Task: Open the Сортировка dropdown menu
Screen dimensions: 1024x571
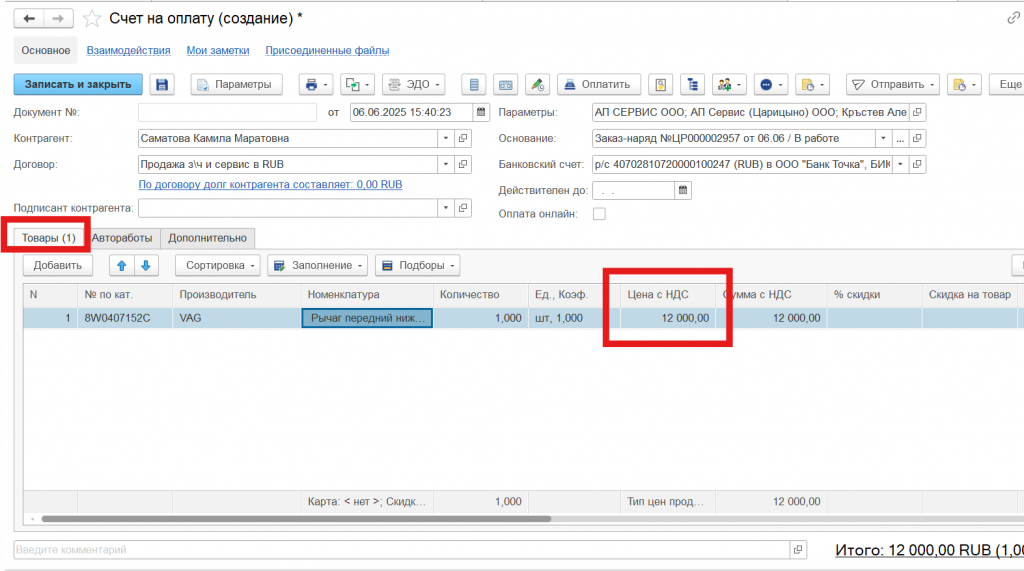Action: pos(218,265)
